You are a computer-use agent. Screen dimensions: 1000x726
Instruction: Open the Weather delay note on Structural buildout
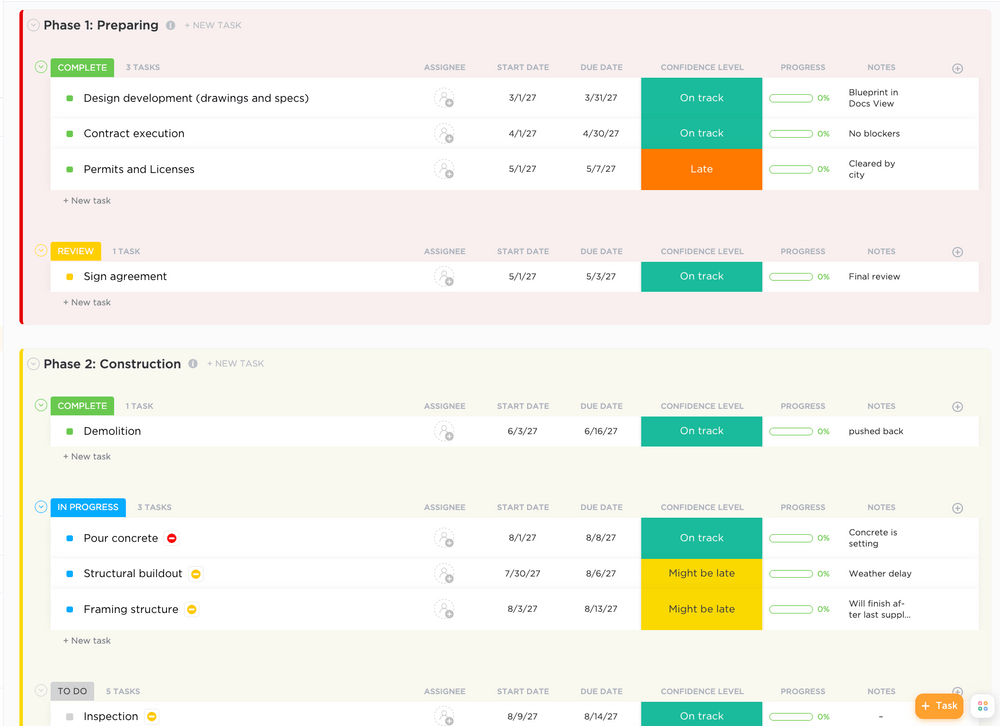point(881,574)
